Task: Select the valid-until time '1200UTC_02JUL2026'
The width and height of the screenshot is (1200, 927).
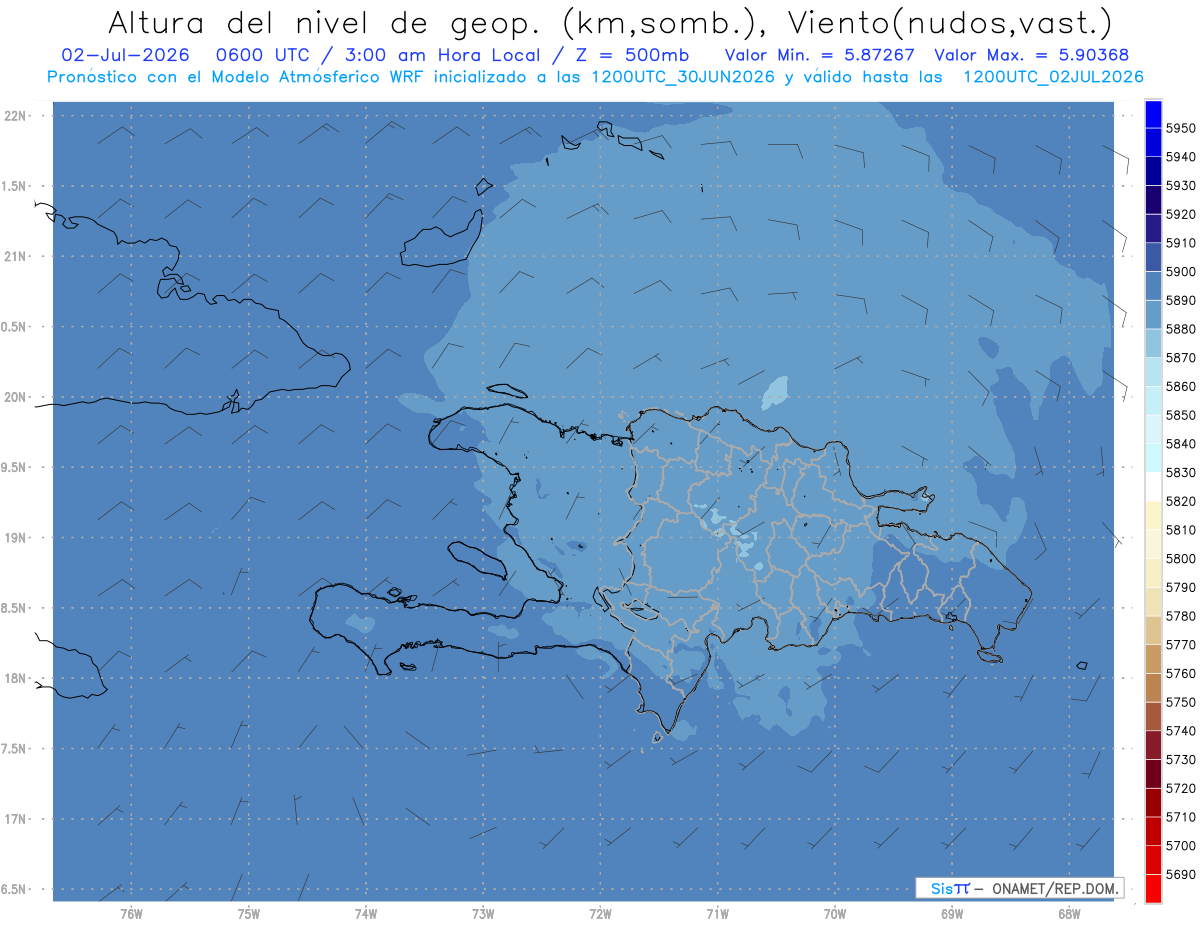Action: [x=1053, y=76]
